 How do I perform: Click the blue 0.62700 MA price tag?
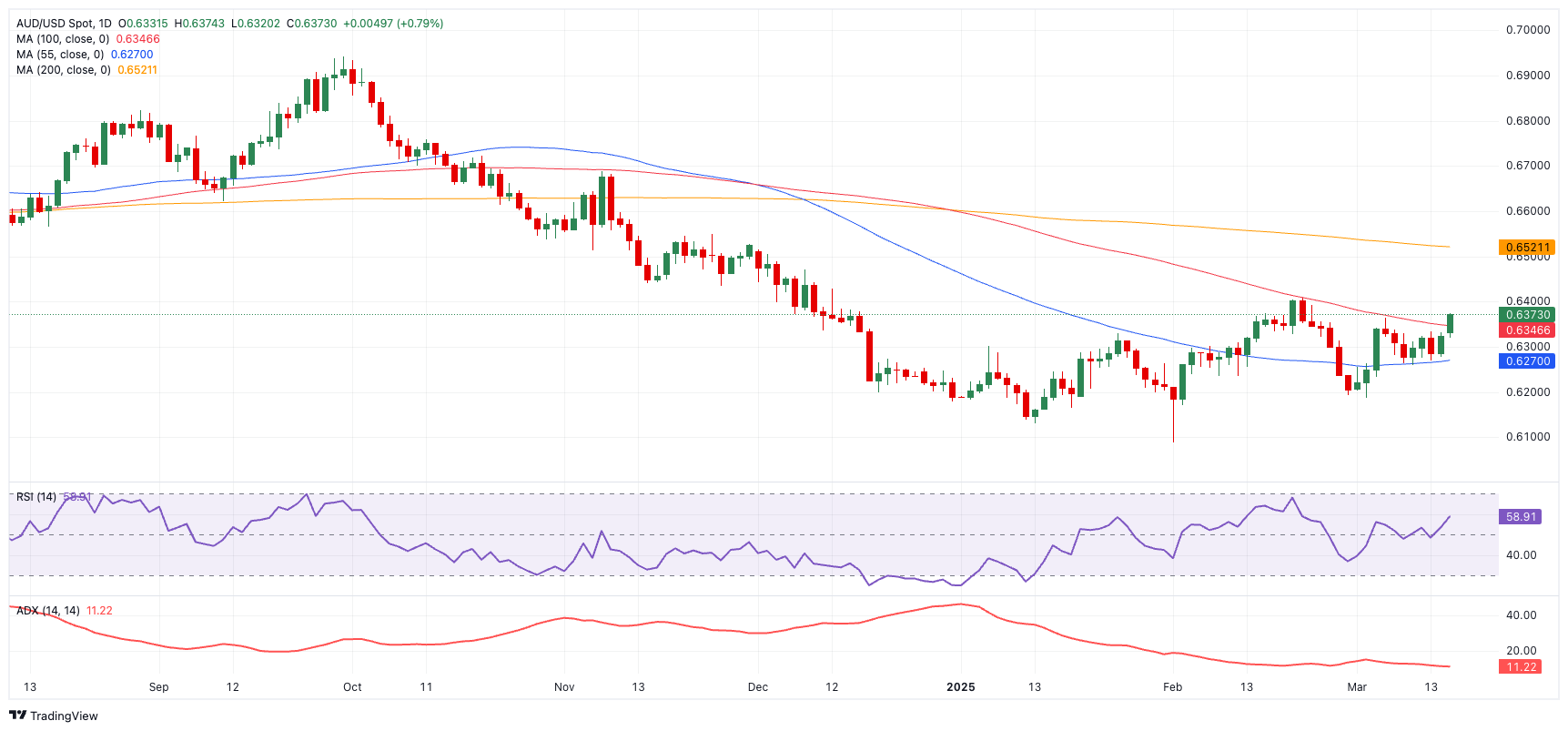tap(1526, 361)
